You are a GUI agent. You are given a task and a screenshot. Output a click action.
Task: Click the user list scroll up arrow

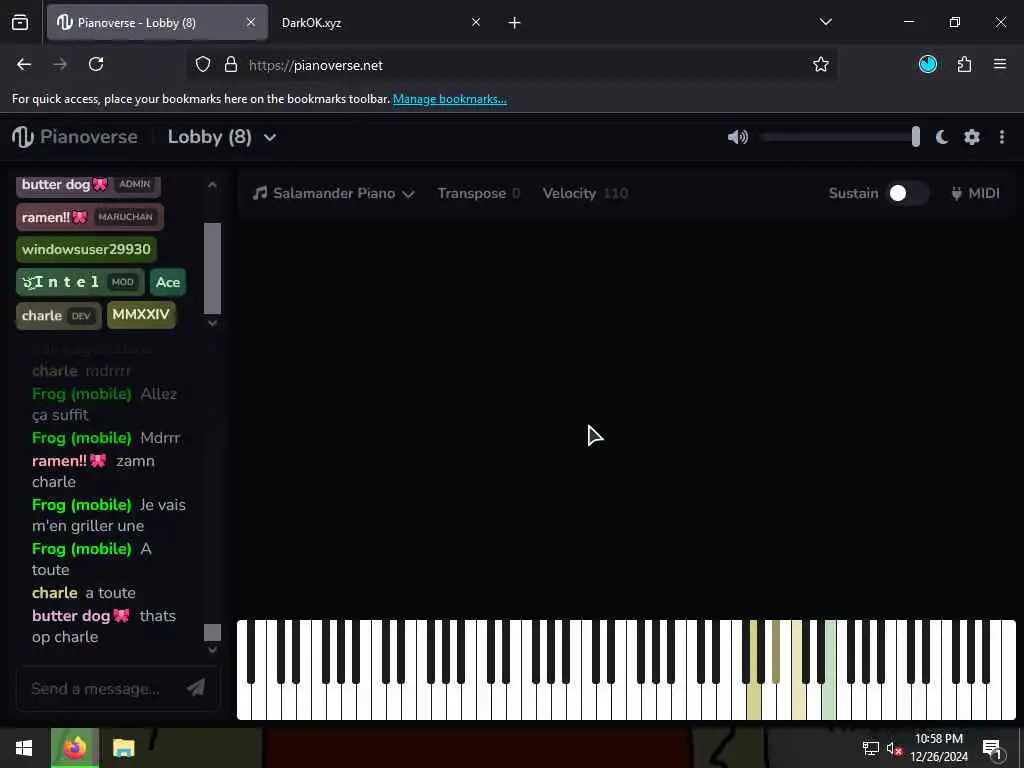point(212,185)
